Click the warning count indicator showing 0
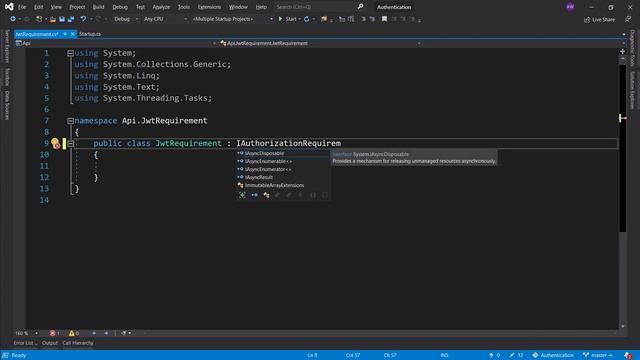Screen dimensions: 640x360 [x=74, y=333]
